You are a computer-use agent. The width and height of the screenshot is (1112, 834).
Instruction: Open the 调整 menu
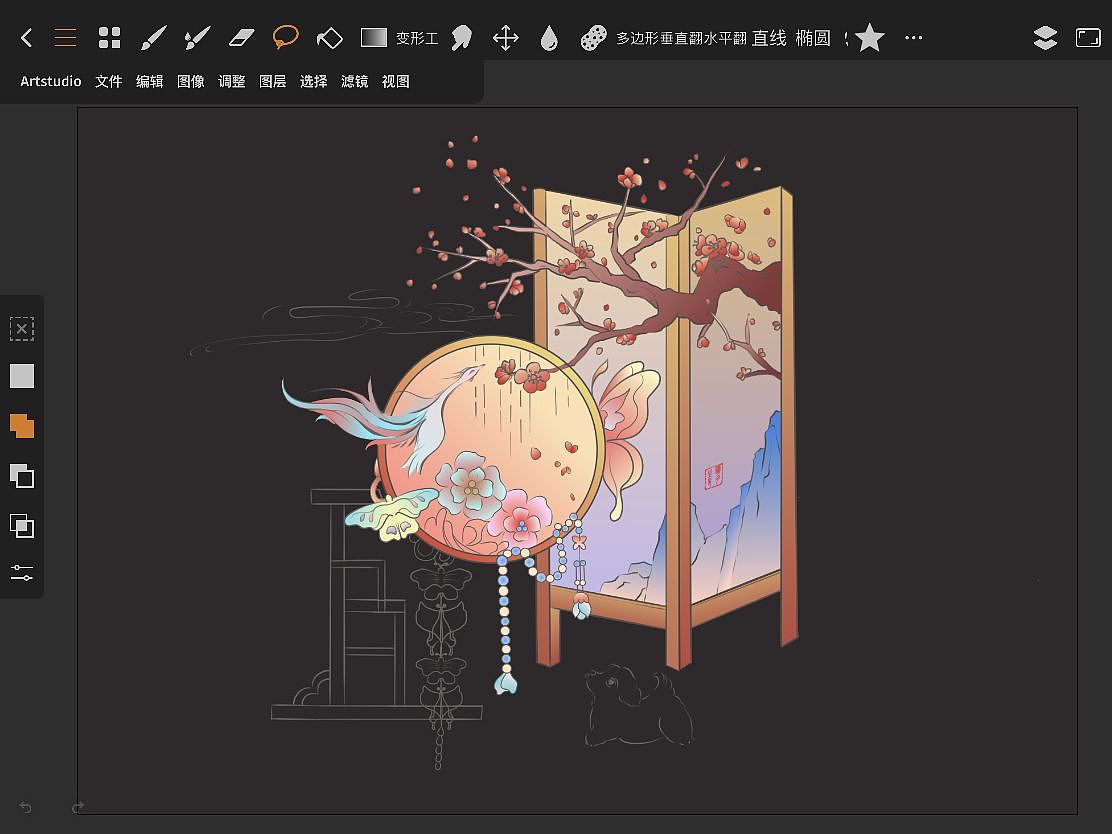point(232,82)
